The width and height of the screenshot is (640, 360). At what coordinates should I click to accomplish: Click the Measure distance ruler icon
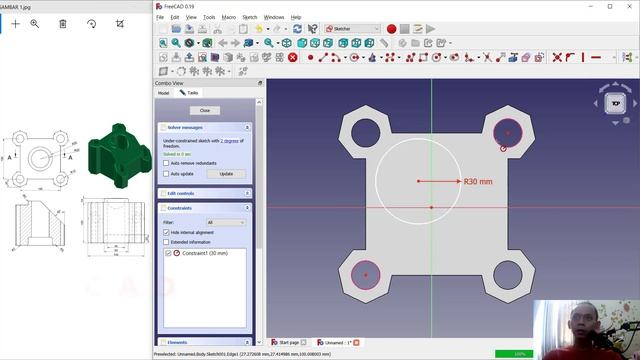pos(384,43)
